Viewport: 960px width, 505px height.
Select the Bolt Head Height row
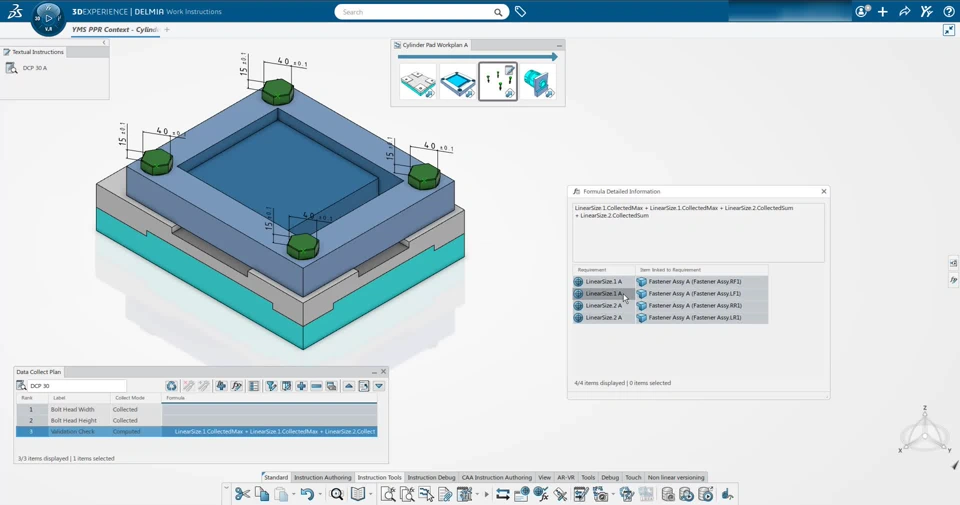coord(196,421)
